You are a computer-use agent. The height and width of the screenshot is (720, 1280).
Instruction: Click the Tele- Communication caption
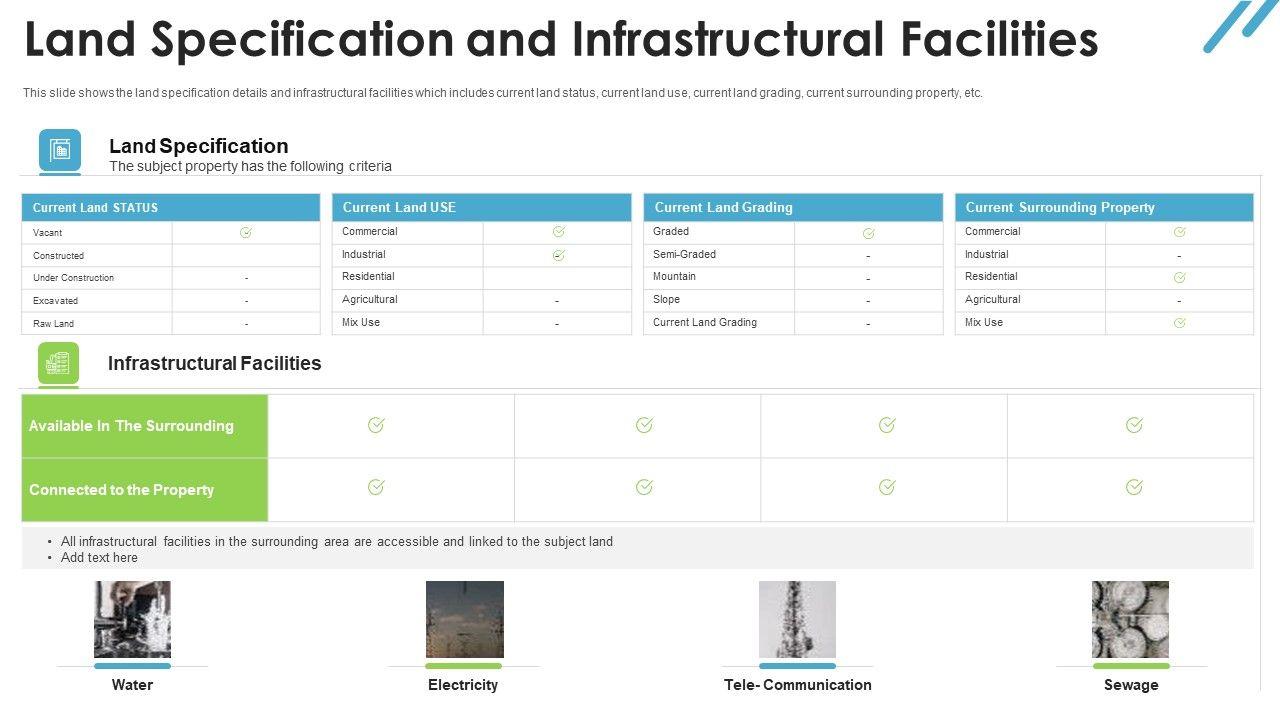798,685
